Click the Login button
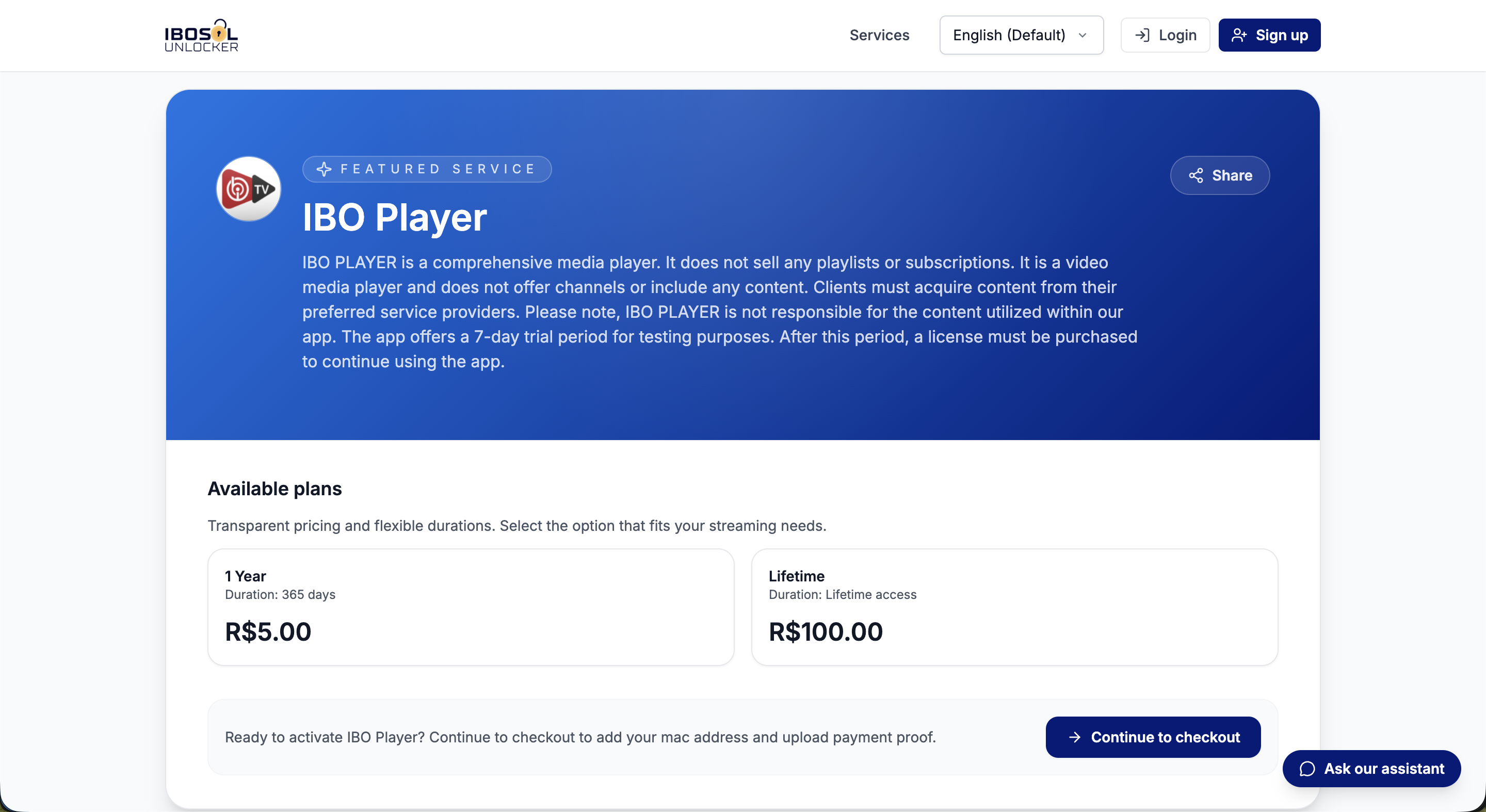Image resolution: width=1486 pixels, height=812 pixels. (1165, 35)
